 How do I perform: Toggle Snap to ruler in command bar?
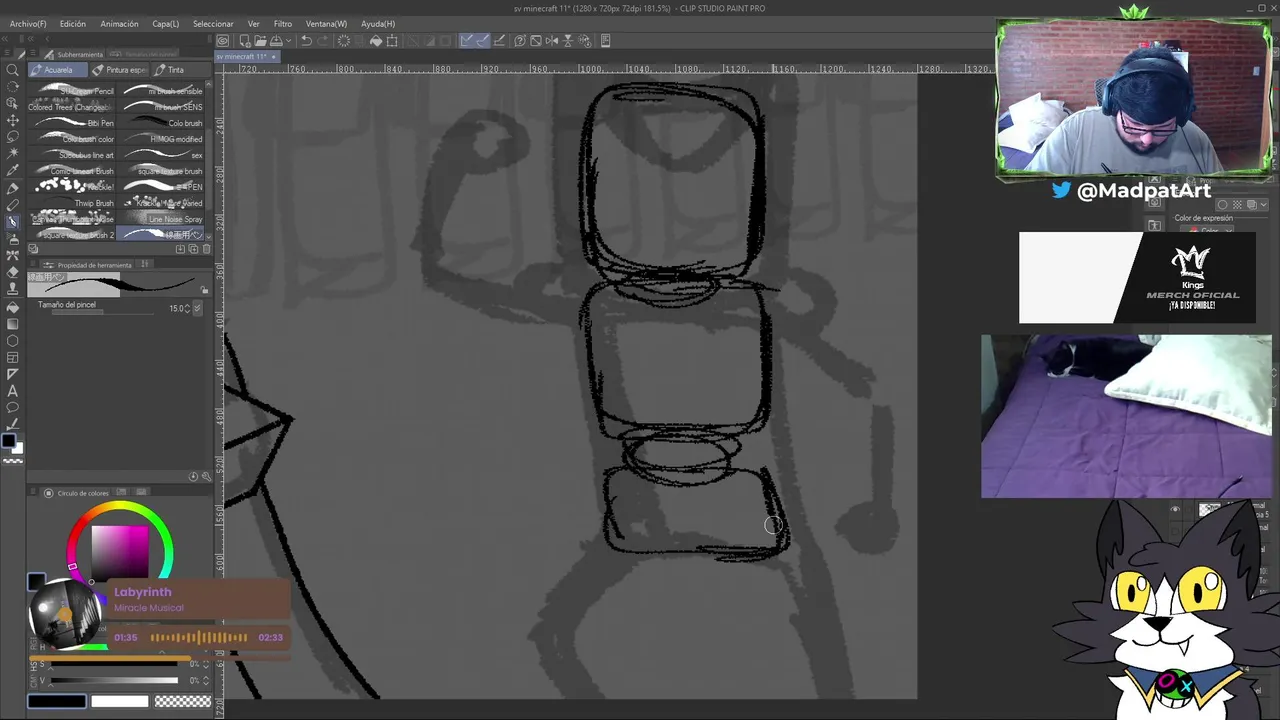click(x=465, y=41)
